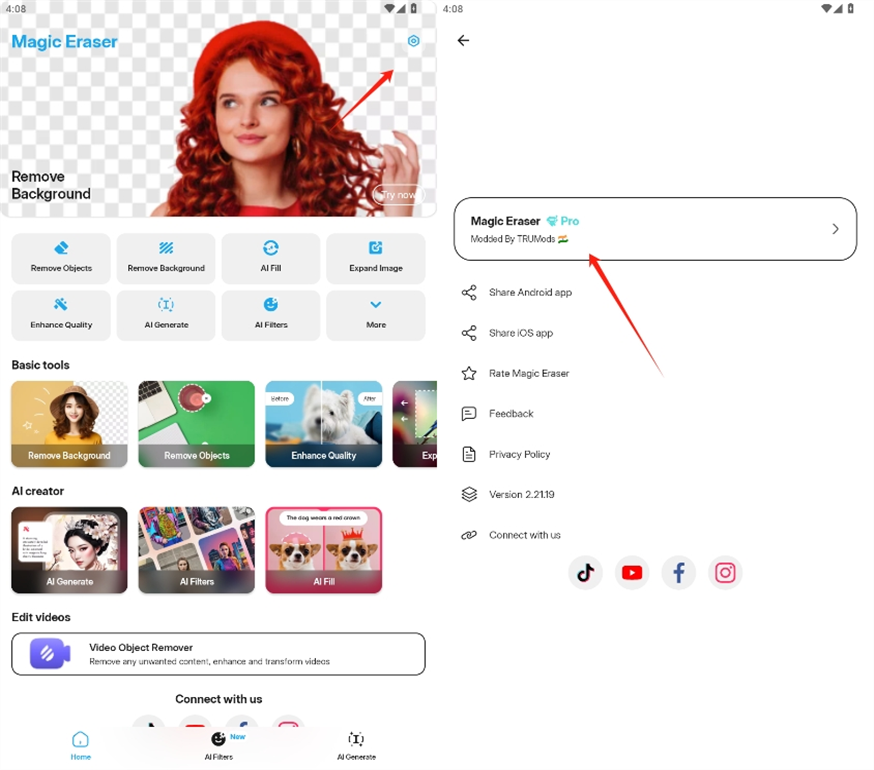Open the AI Generate tool button
Image resolution: width=874 pixels, height=770 pixels.
166,315
